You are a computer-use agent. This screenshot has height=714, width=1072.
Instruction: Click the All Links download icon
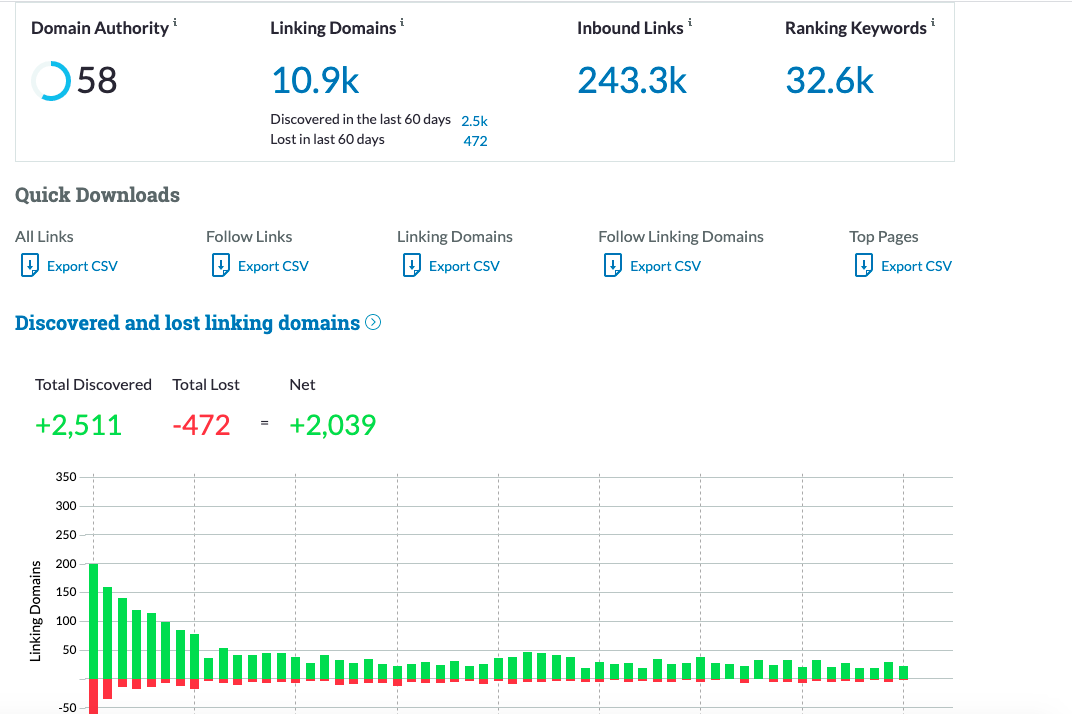pos(29,266)
